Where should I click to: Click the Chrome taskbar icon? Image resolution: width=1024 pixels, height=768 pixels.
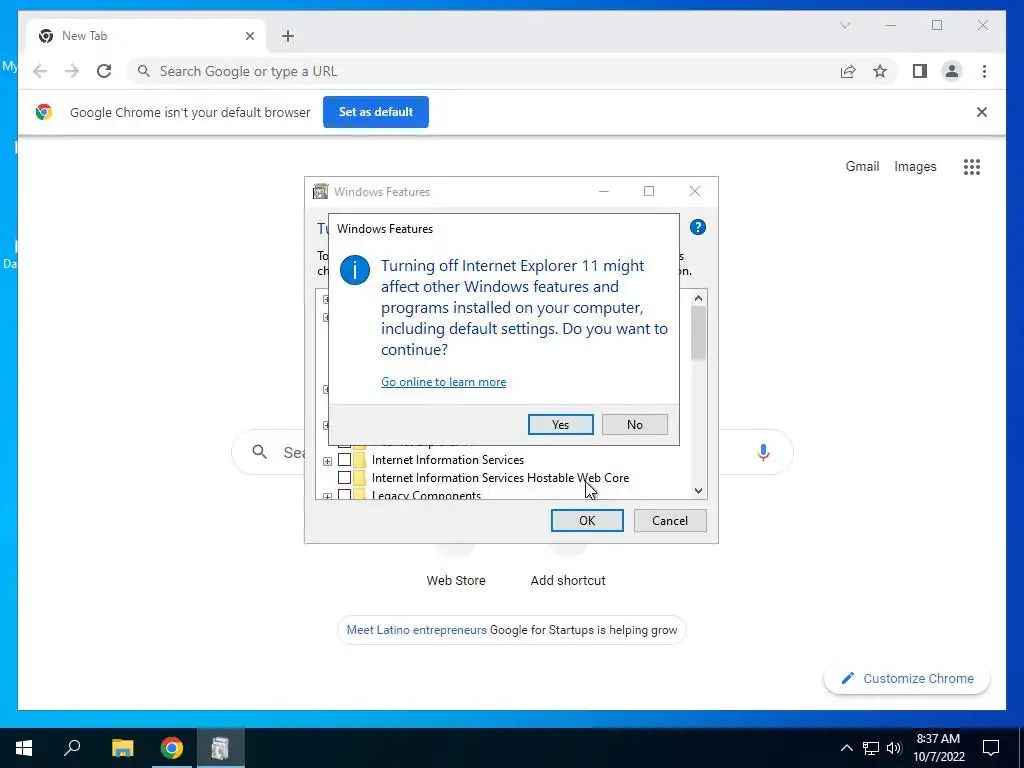(172, 748)
